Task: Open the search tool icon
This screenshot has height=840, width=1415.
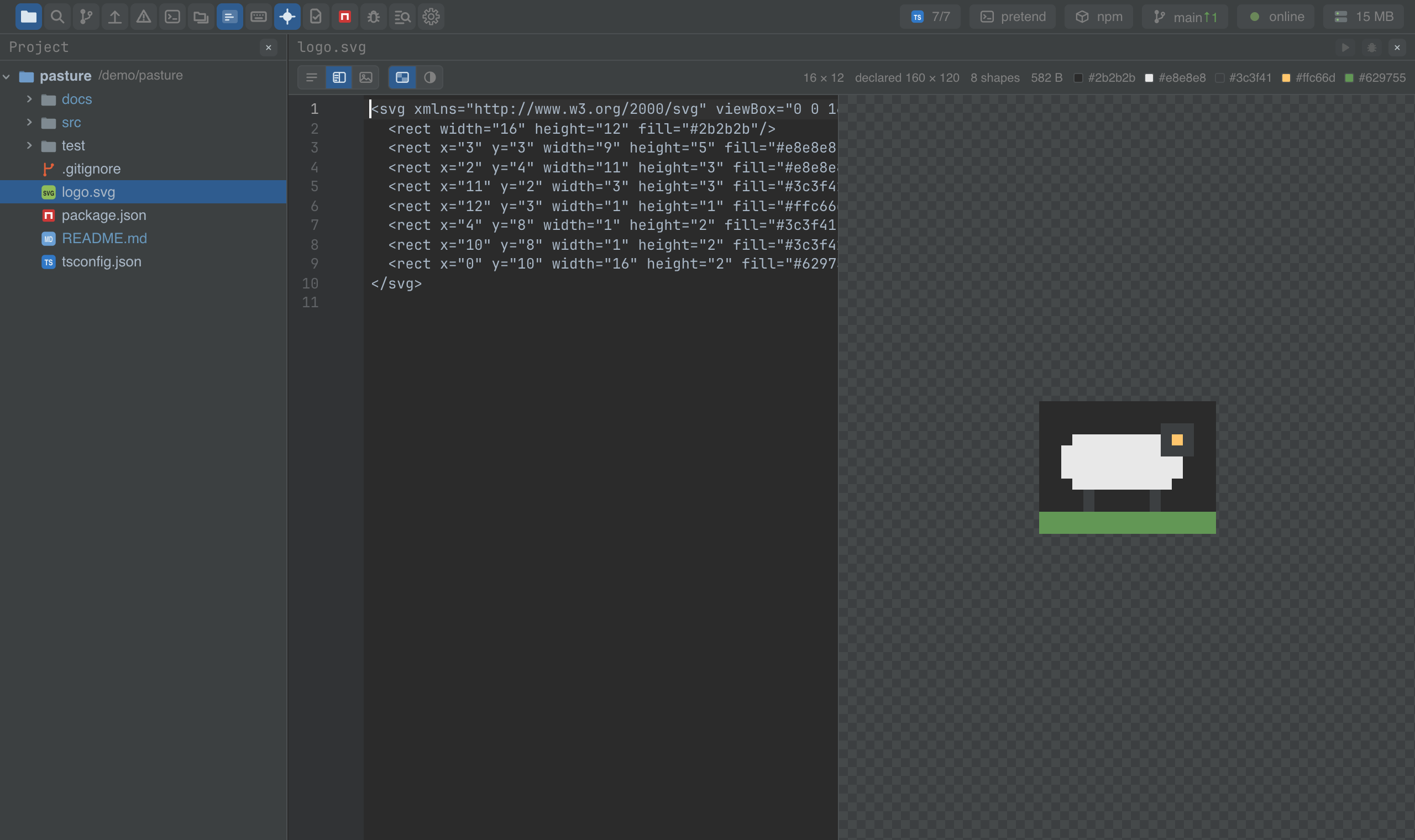Action: point(57,17)
